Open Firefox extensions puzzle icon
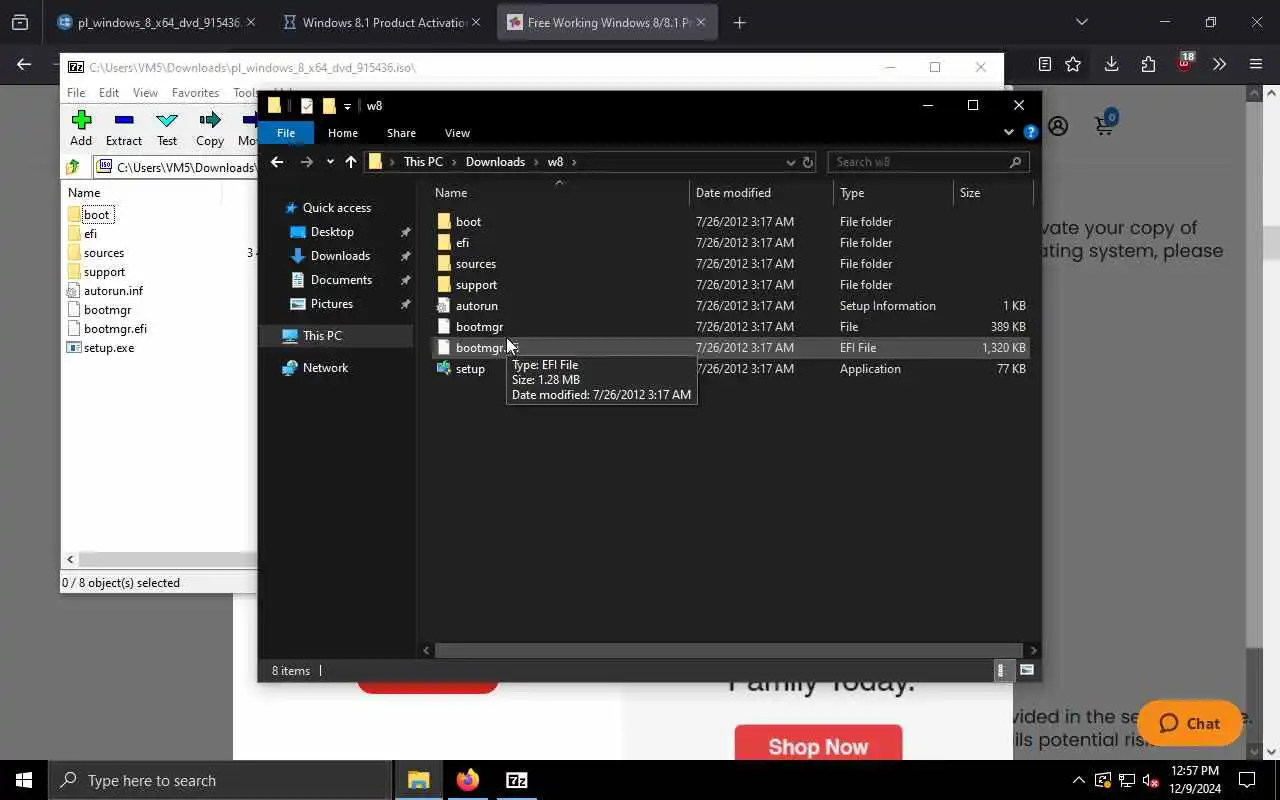 [x=1148, y=64]
